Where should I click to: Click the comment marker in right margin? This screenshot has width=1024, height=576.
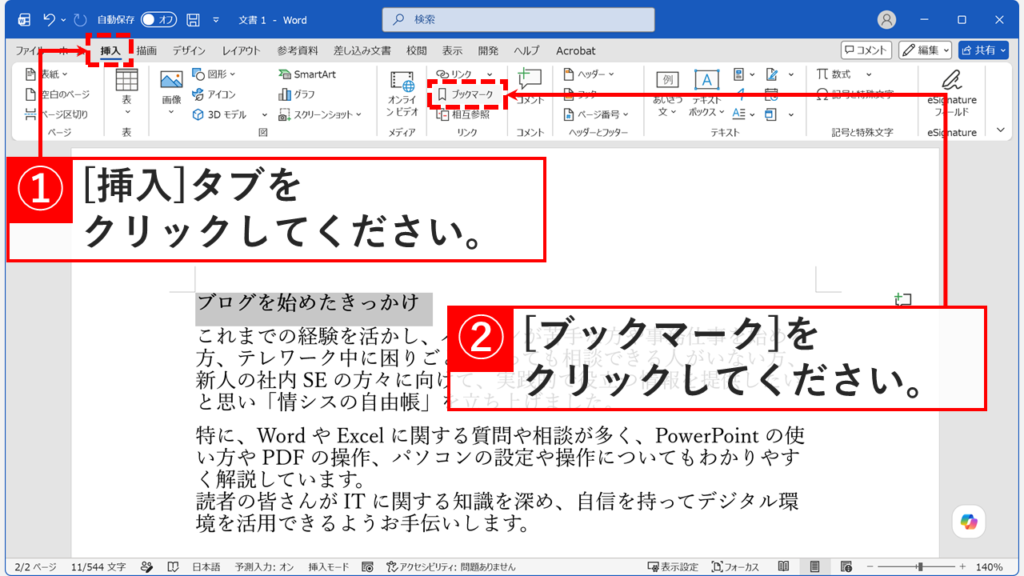point(903,300)
